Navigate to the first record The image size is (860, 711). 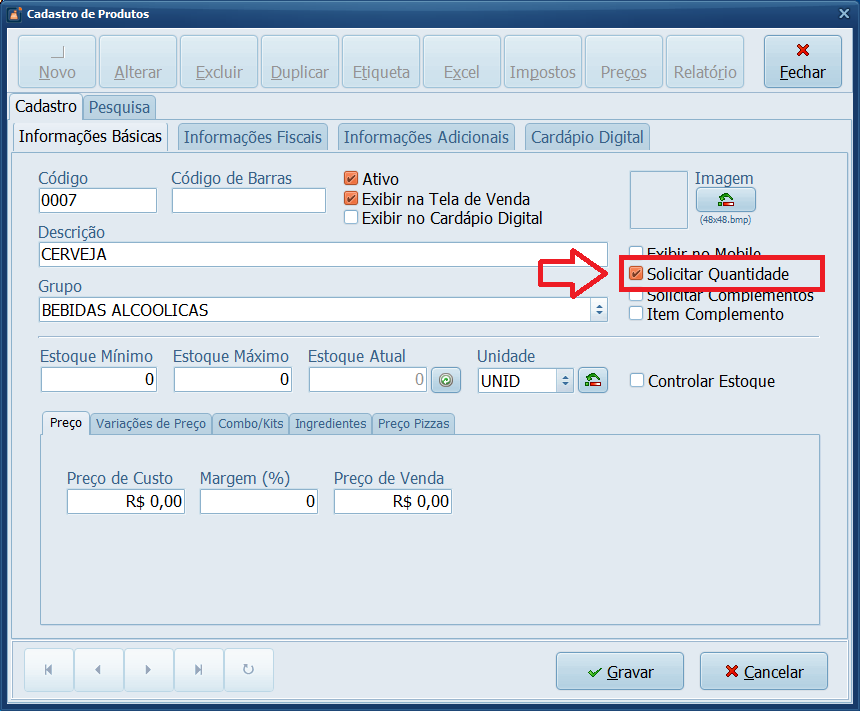coord(48,670)
